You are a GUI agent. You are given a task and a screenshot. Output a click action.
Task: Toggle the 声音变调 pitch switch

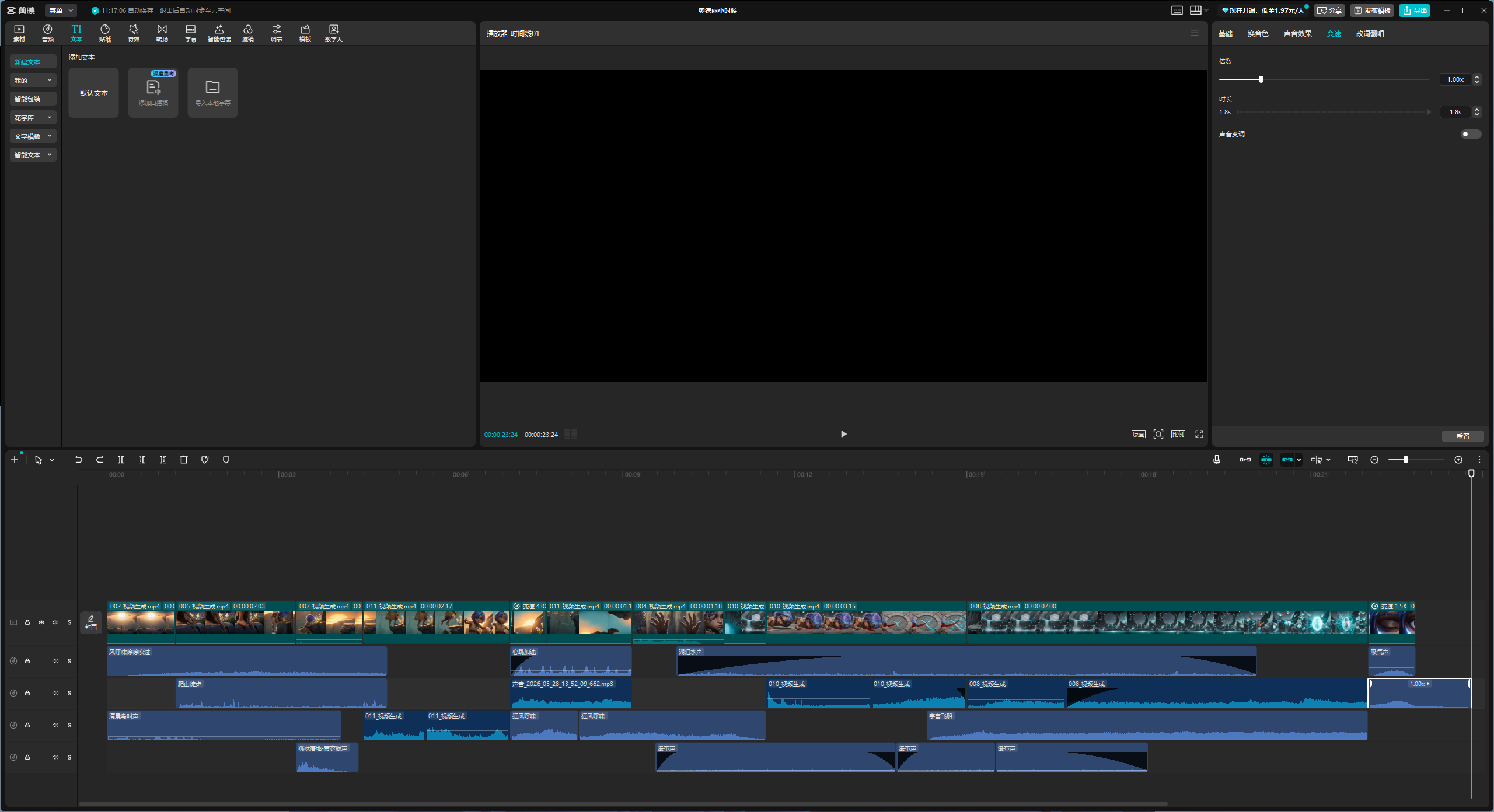[1471, 134]
